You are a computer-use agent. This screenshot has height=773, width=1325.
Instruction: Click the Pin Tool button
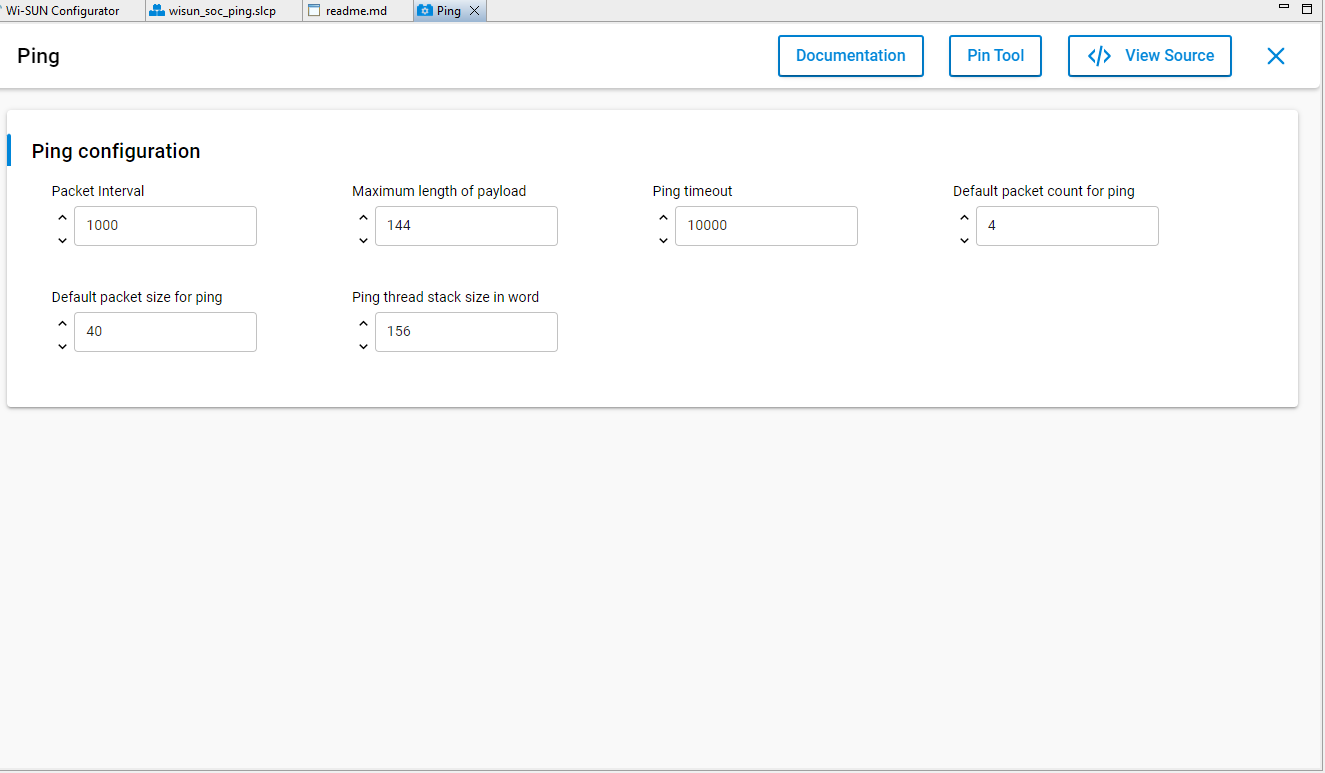point(995,56)
